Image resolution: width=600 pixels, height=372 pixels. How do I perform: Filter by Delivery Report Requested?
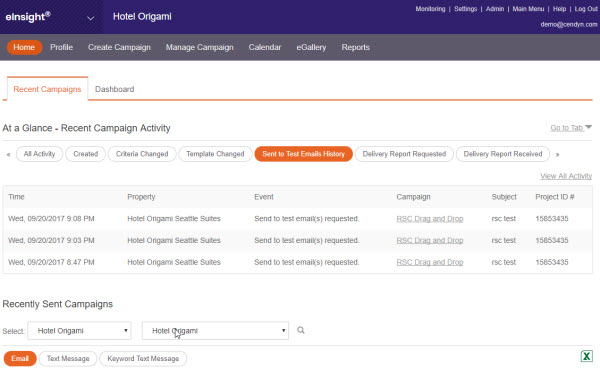pyautogui.click(x=404, y=154)
